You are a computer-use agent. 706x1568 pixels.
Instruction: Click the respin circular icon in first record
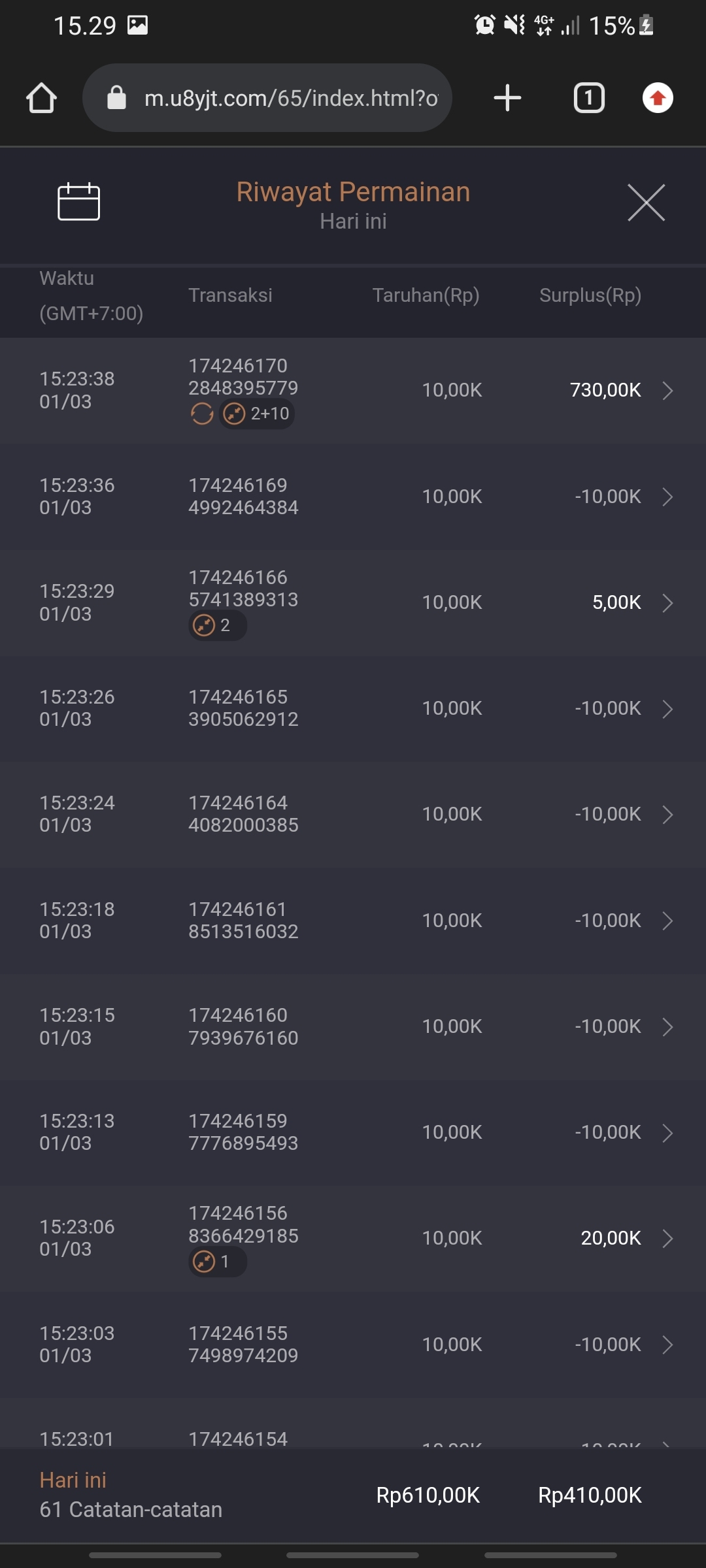click(x=202, y=414)
